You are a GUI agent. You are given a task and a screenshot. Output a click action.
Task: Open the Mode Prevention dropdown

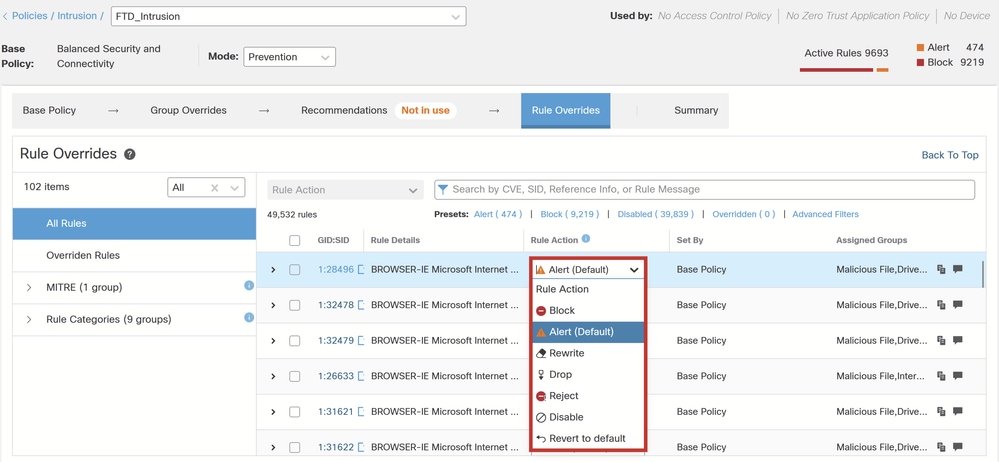coord(289,57)
